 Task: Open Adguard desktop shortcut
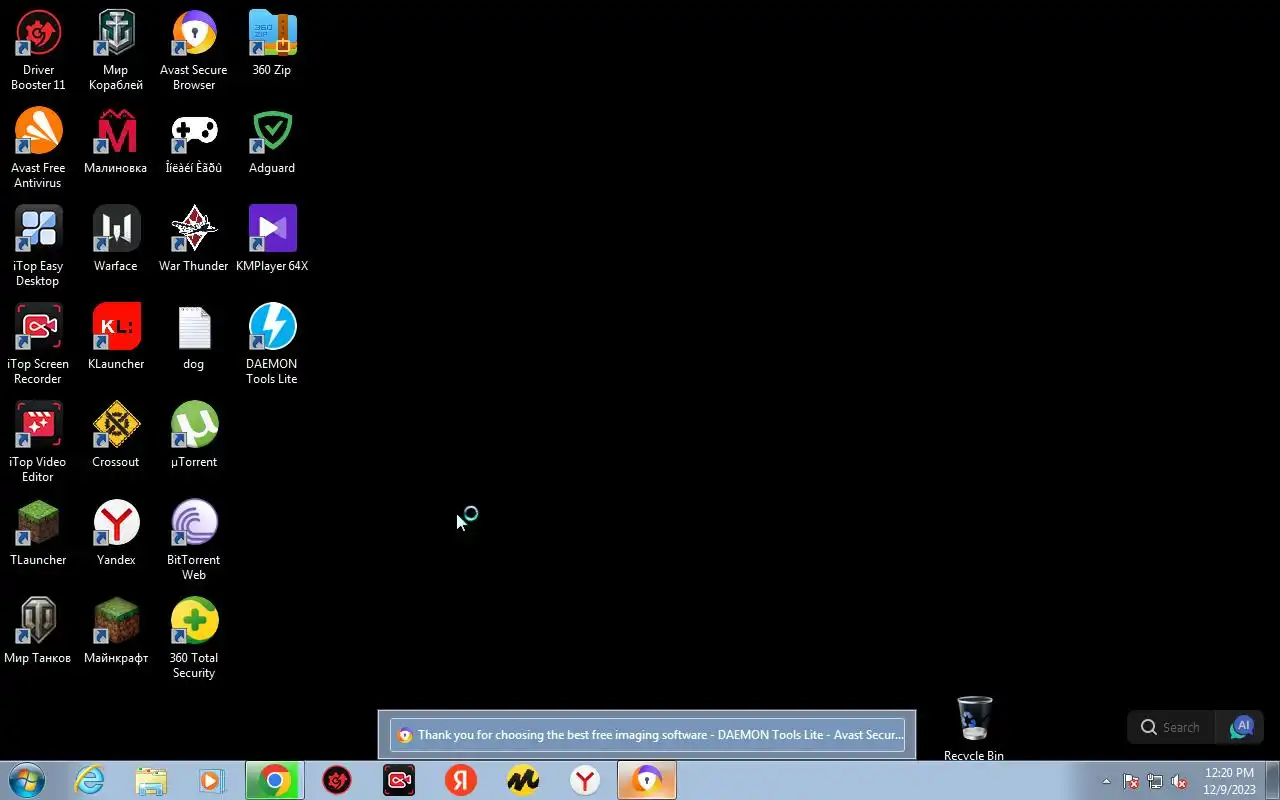coord(272,141)
